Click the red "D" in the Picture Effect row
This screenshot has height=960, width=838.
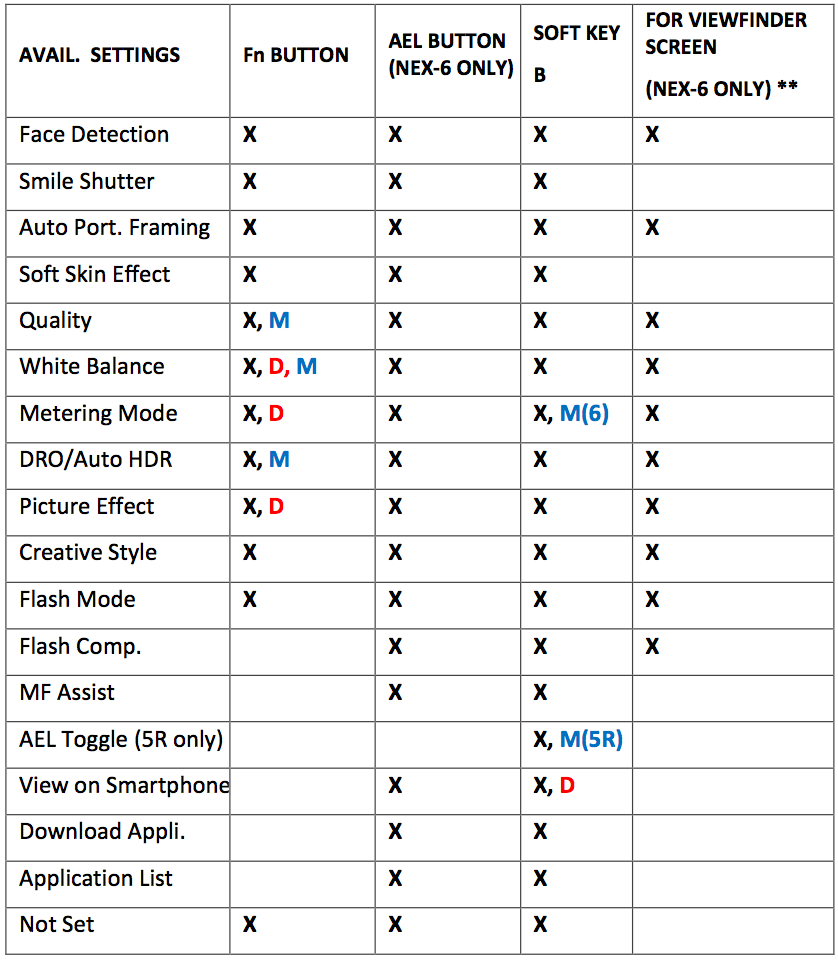click(x=276, y=506)
